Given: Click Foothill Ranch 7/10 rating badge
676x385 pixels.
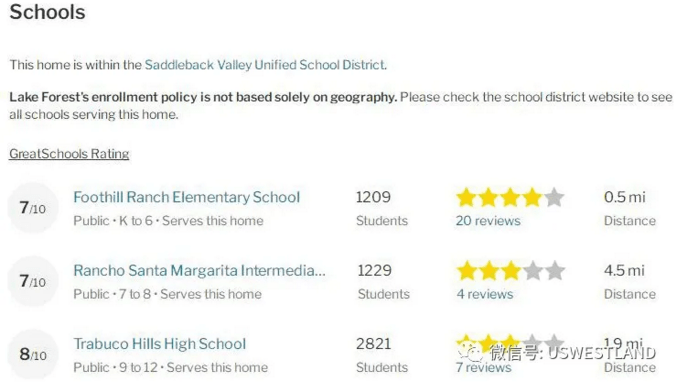Looking at the screenshot, I should (33, 208).
